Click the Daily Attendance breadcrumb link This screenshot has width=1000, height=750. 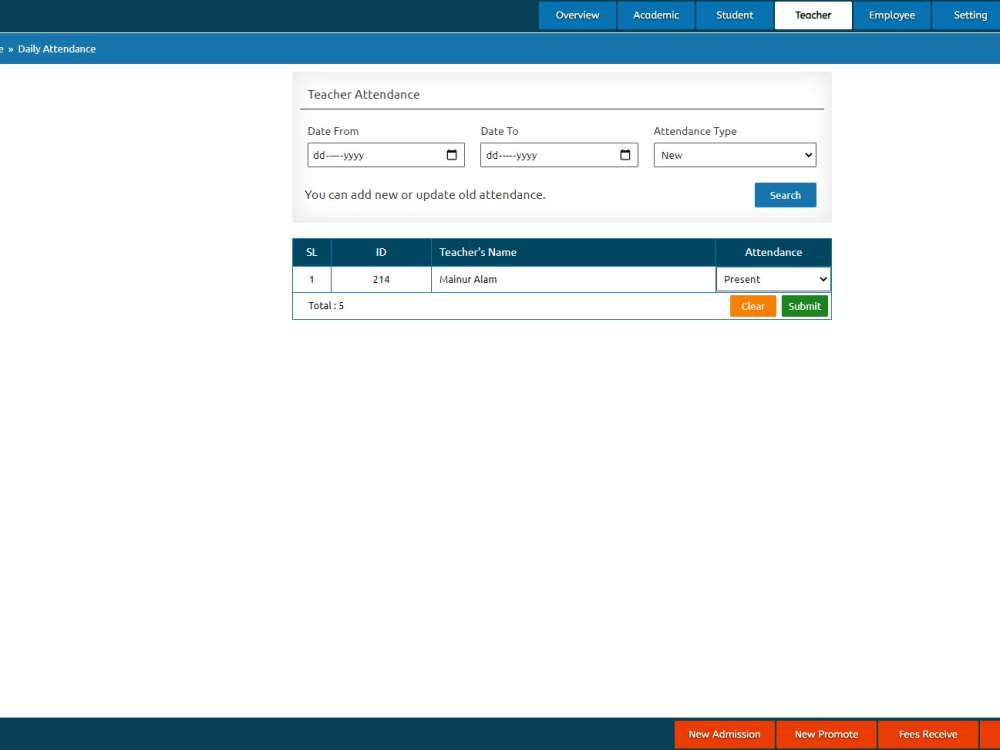(x=55, y=48)
